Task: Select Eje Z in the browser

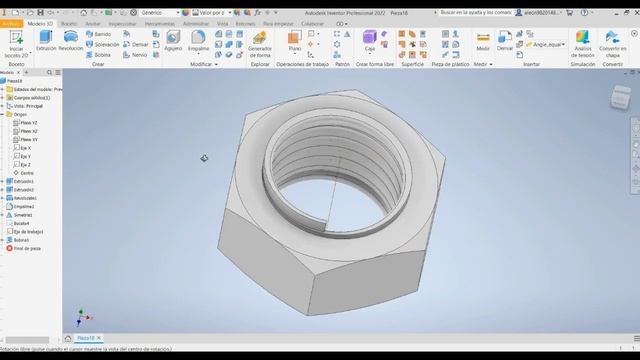Action: click(x=22, y=164)
